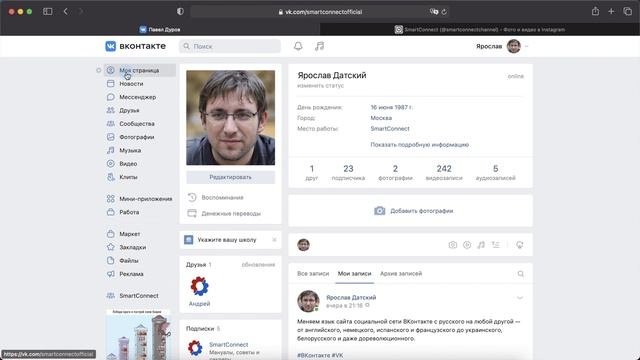
Task: Open the Ярослав account dropdown arrow
Action: click(x=527, y=47)
